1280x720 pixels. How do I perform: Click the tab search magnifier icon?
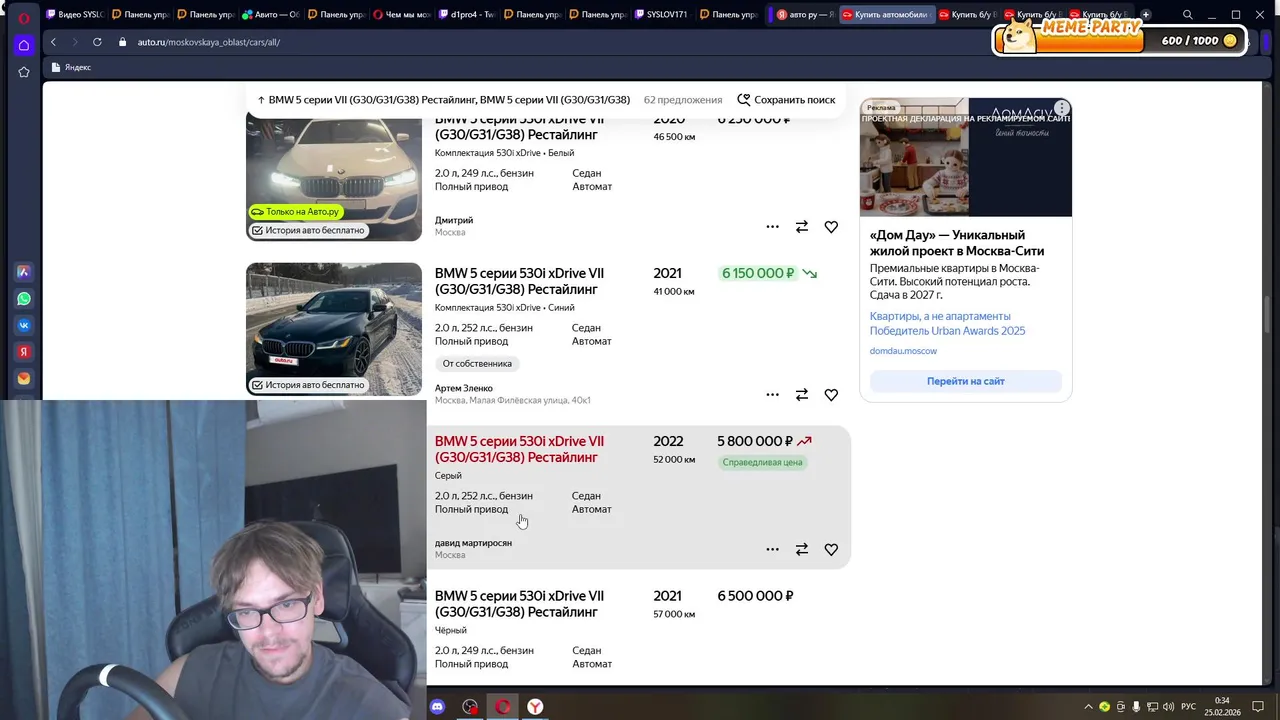(x=1187, y=15)
